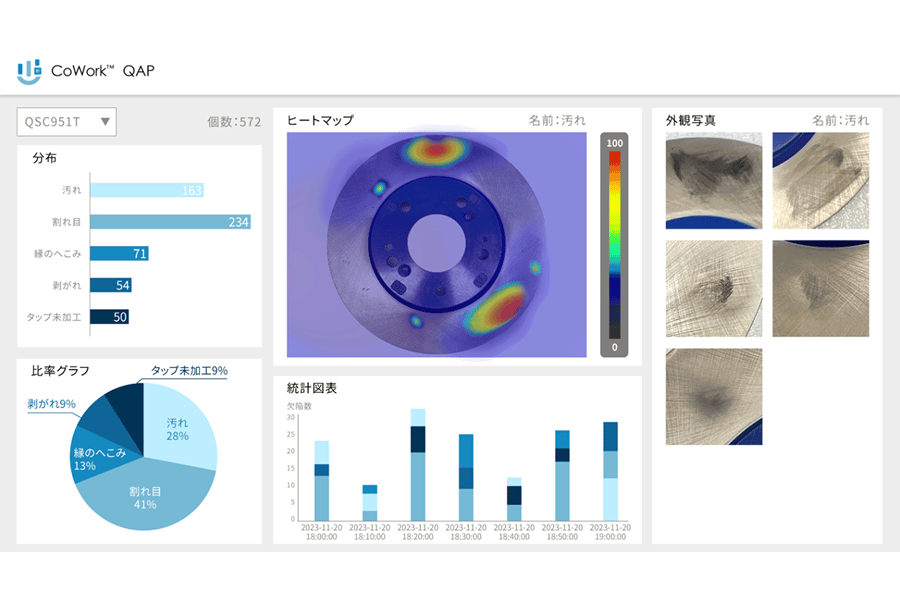Click the stacked bar for 18:10:00

click(370, 503)
